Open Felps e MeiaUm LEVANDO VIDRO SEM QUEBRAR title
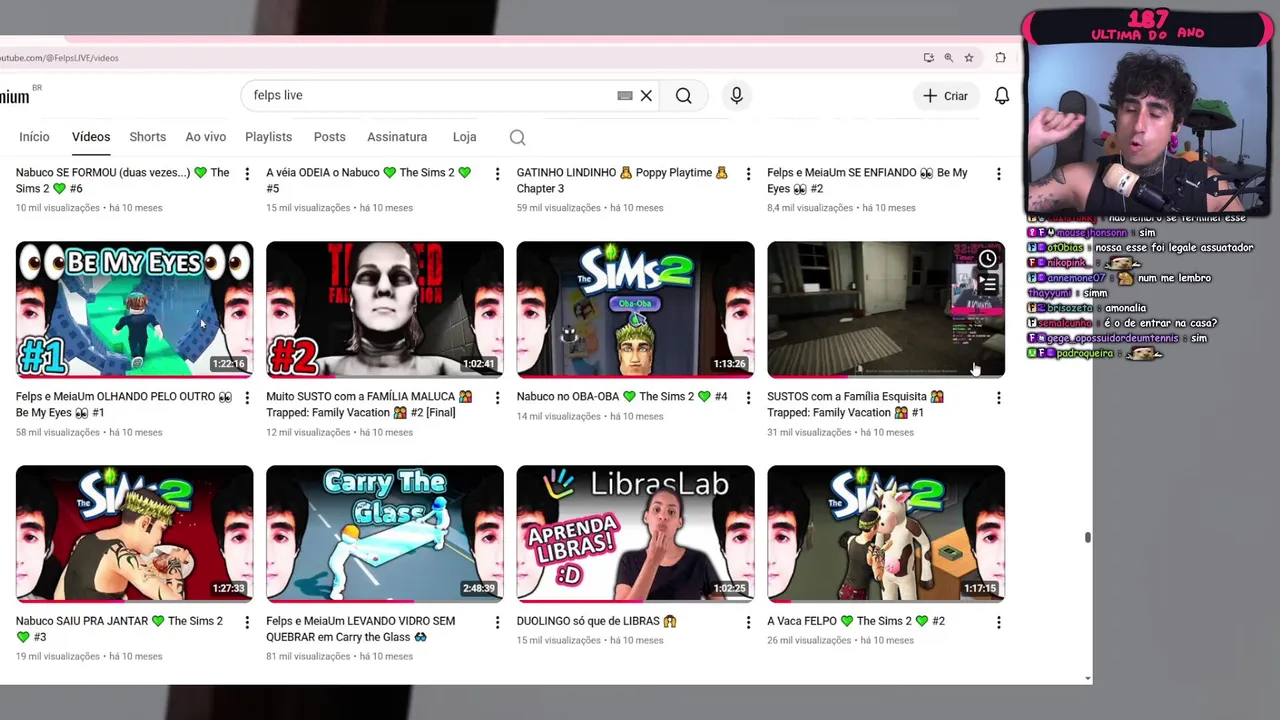This screenshot has width=1280, height=720. (x=361, y=628)
